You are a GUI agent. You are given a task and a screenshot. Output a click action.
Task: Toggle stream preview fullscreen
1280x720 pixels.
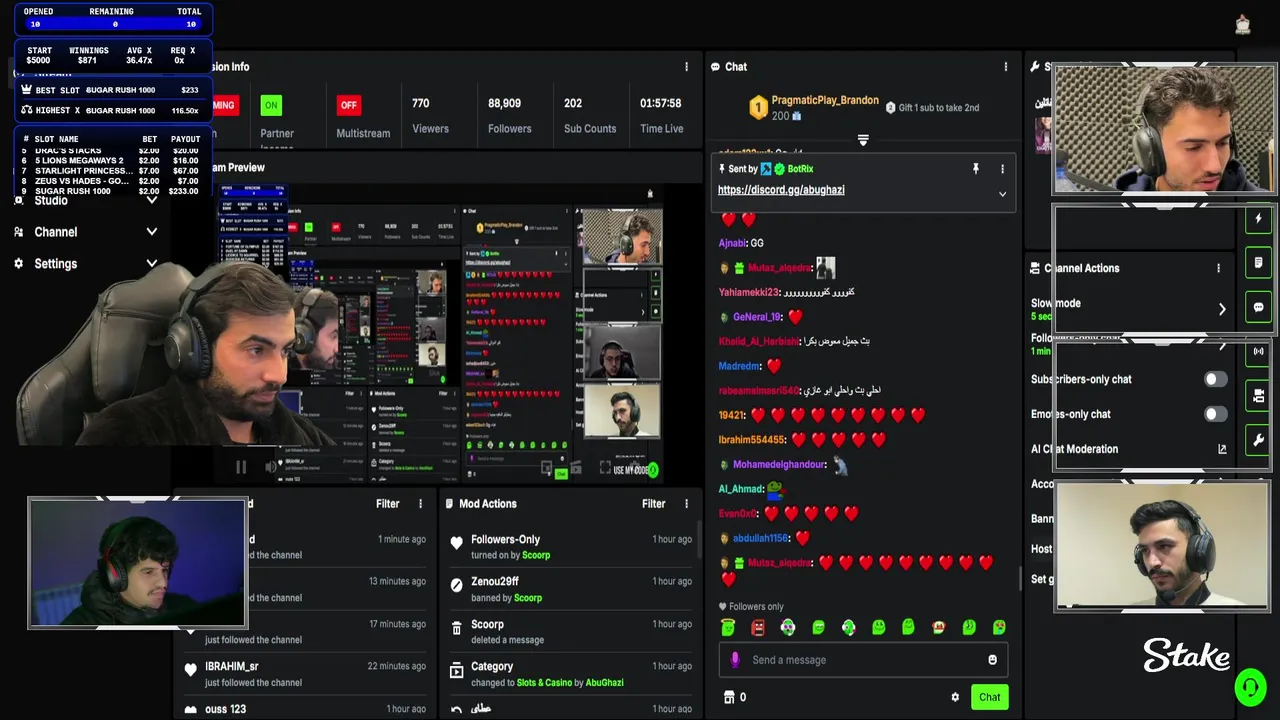click(605, 467)
